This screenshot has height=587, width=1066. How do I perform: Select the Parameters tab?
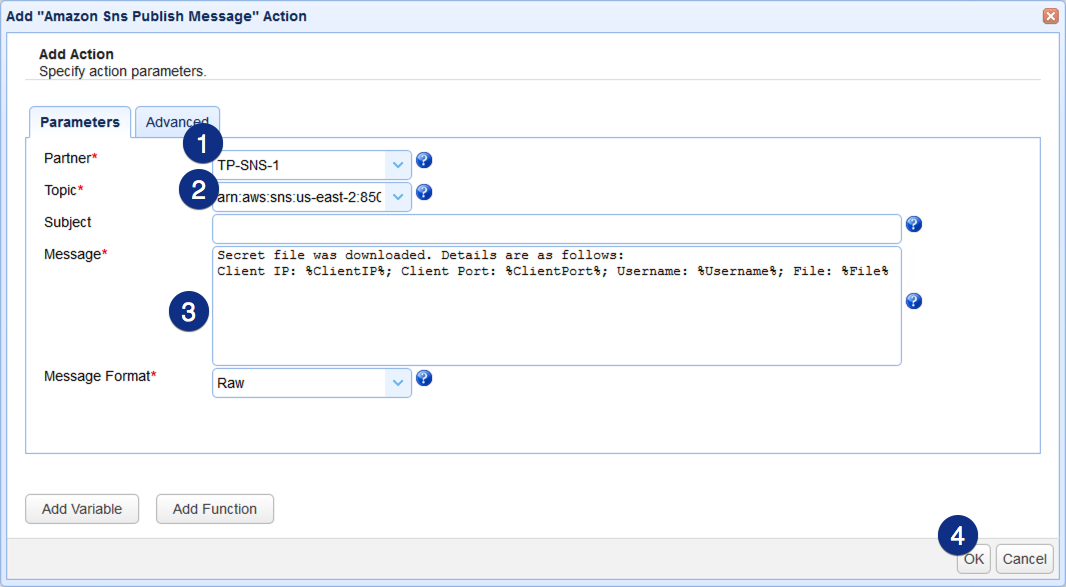[x=79, y=121]
